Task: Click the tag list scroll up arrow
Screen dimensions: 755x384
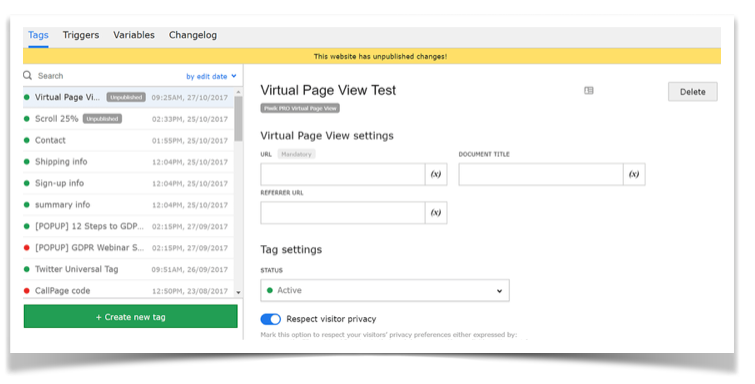Action: click(238, 92)
